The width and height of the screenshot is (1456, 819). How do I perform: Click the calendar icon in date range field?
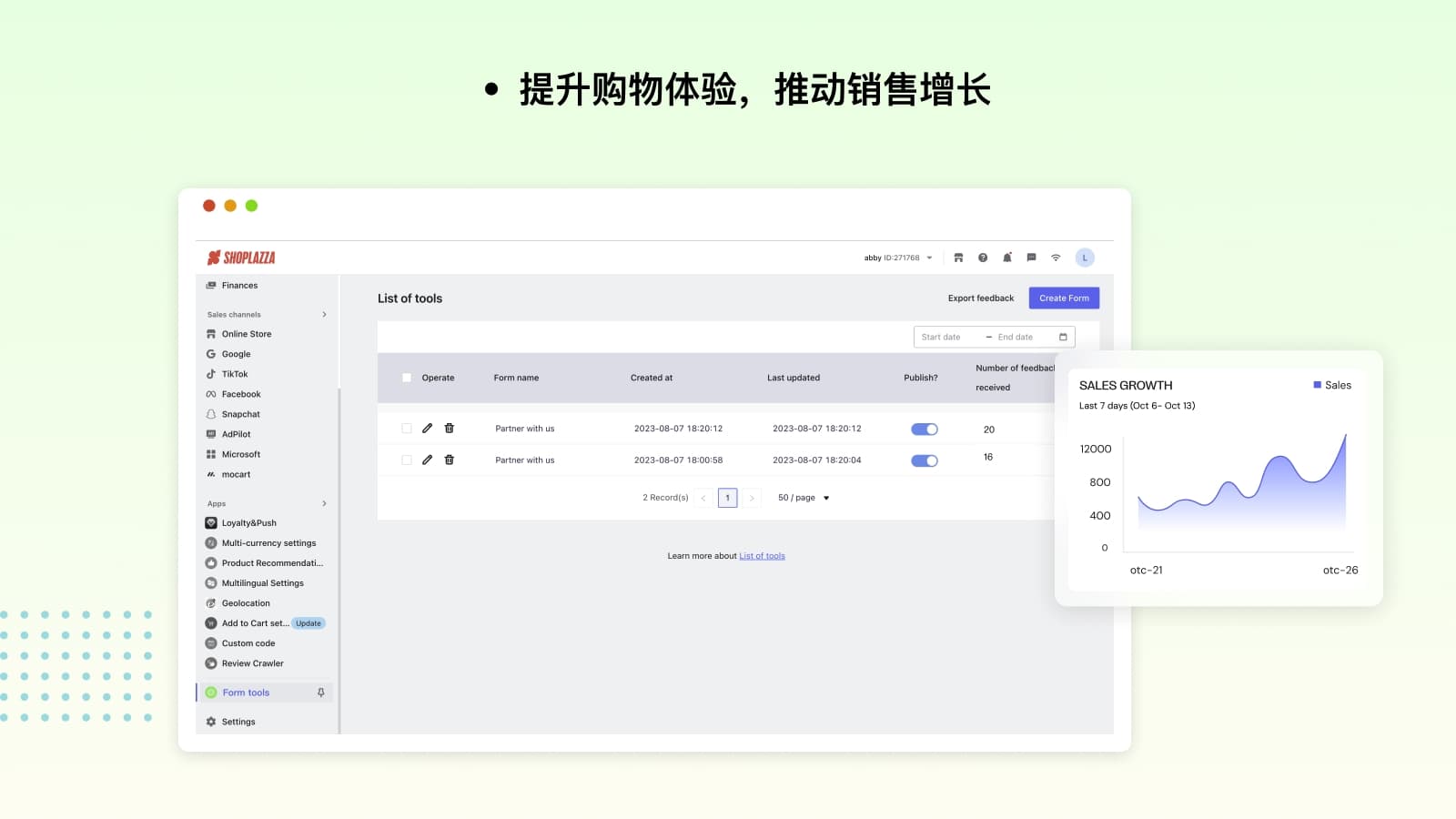pos(1063,337)
